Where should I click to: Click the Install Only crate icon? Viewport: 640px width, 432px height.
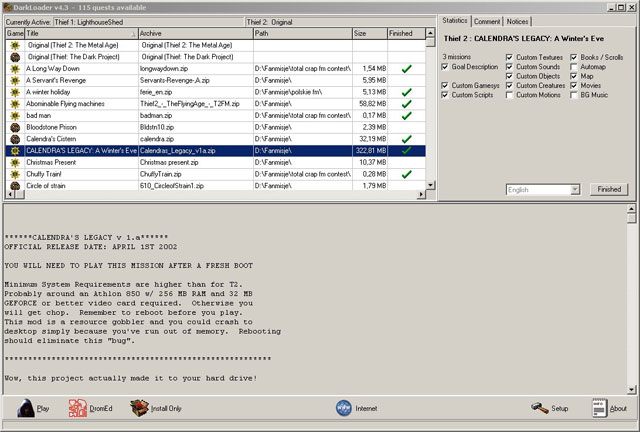(x=139, y=408)
